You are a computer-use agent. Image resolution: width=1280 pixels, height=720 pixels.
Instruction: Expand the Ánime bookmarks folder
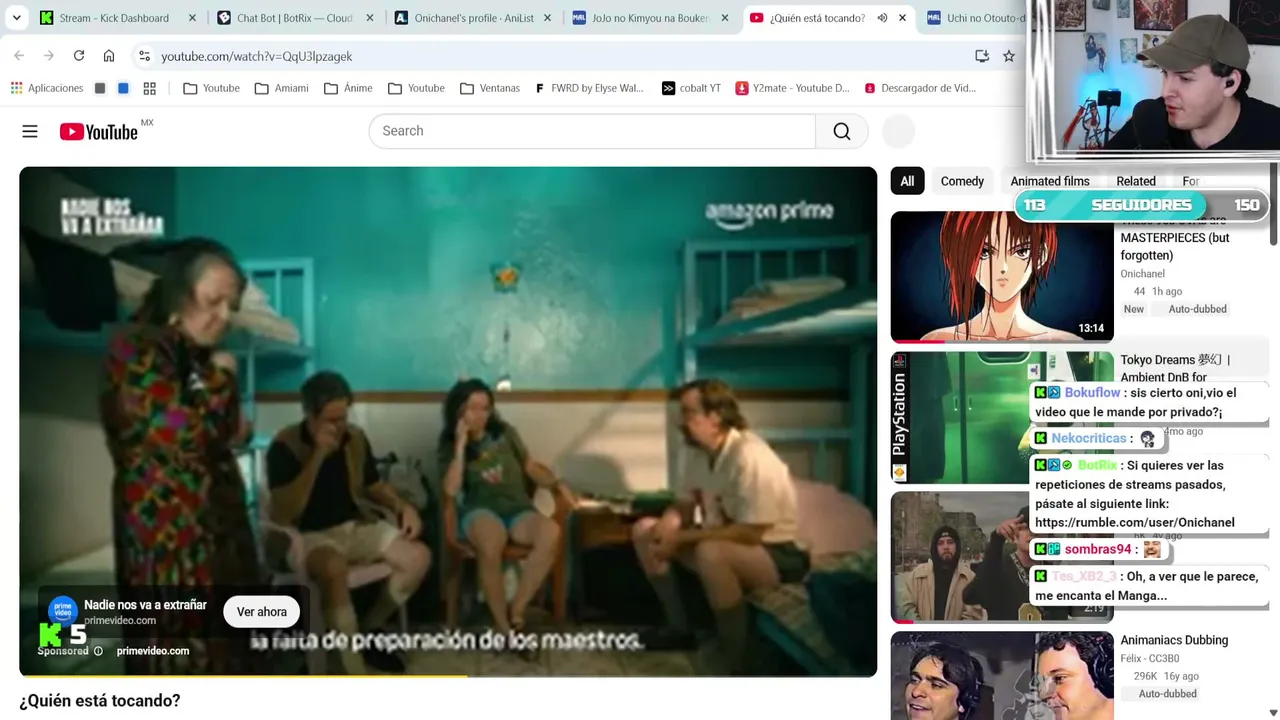(x=348, y=88)
